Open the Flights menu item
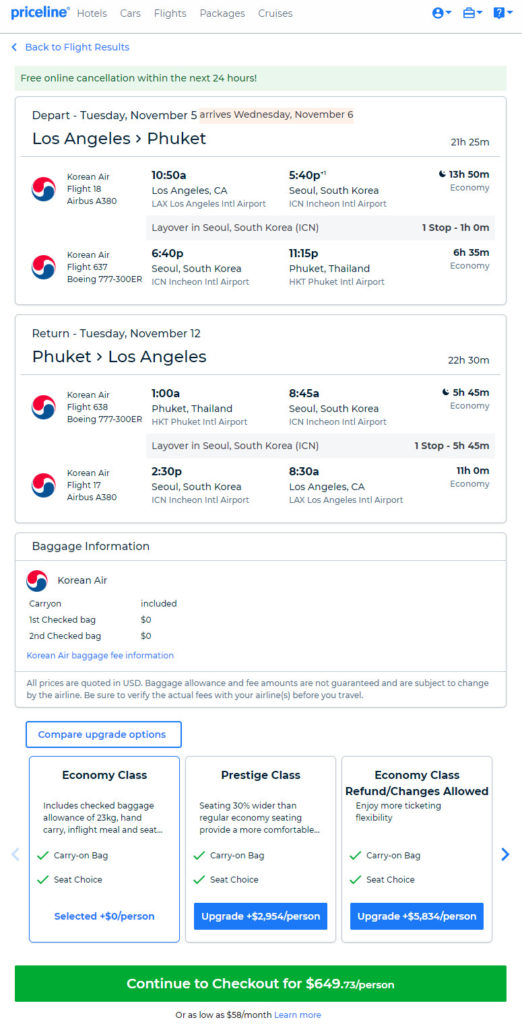522x1024 pixels. pos(170,13)
